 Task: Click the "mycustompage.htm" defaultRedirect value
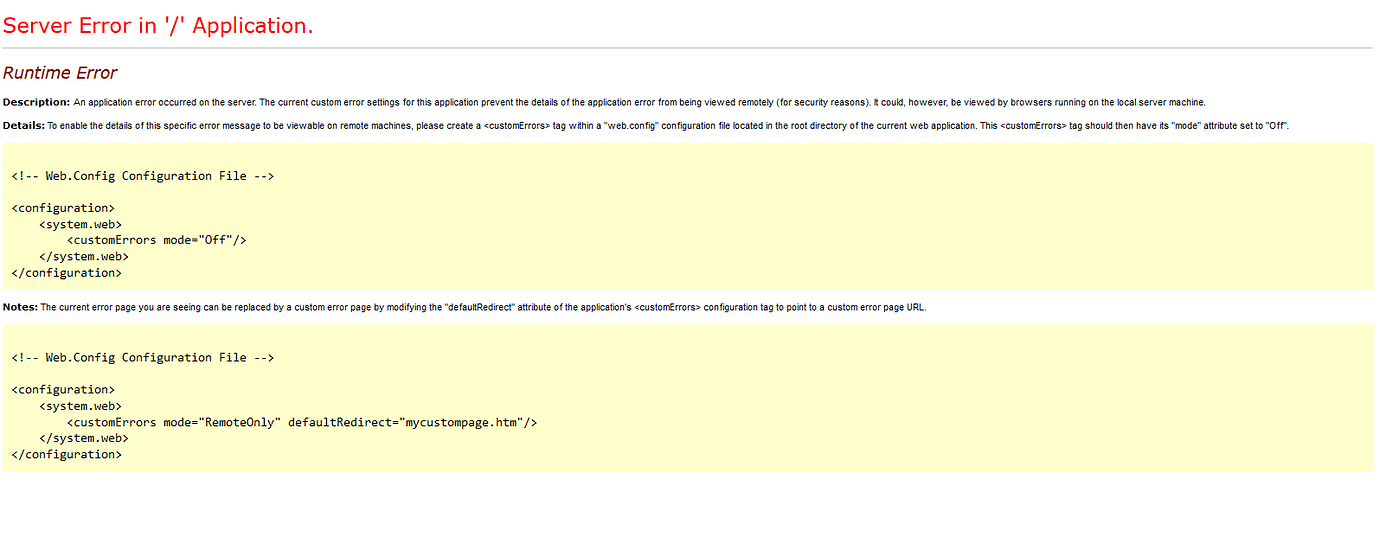coord(464,422)
